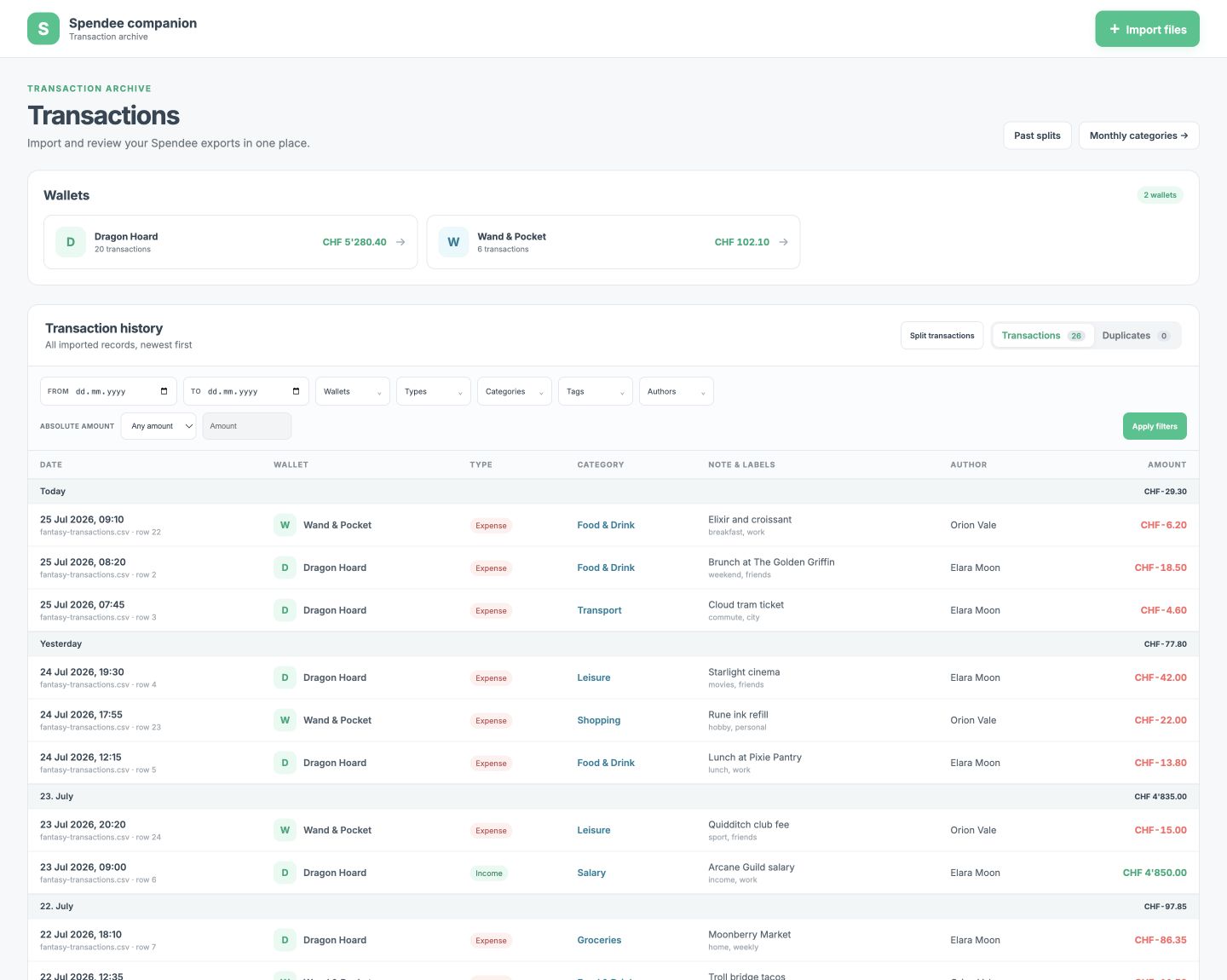
Task: Click the Yesterday group header
Action: pyautogui.click(x=613, y=643)
